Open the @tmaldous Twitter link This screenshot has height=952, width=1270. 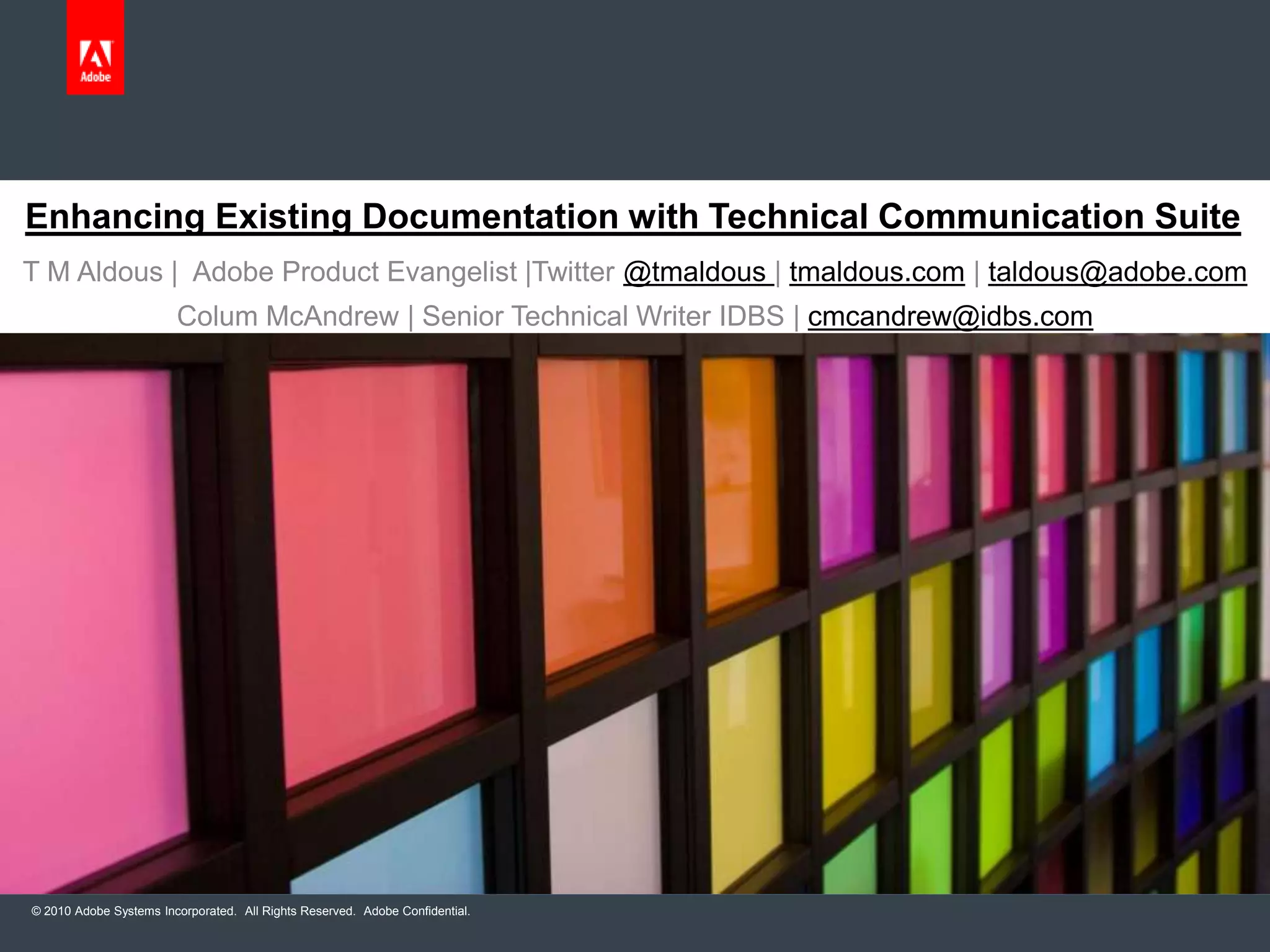coord(697,272)
